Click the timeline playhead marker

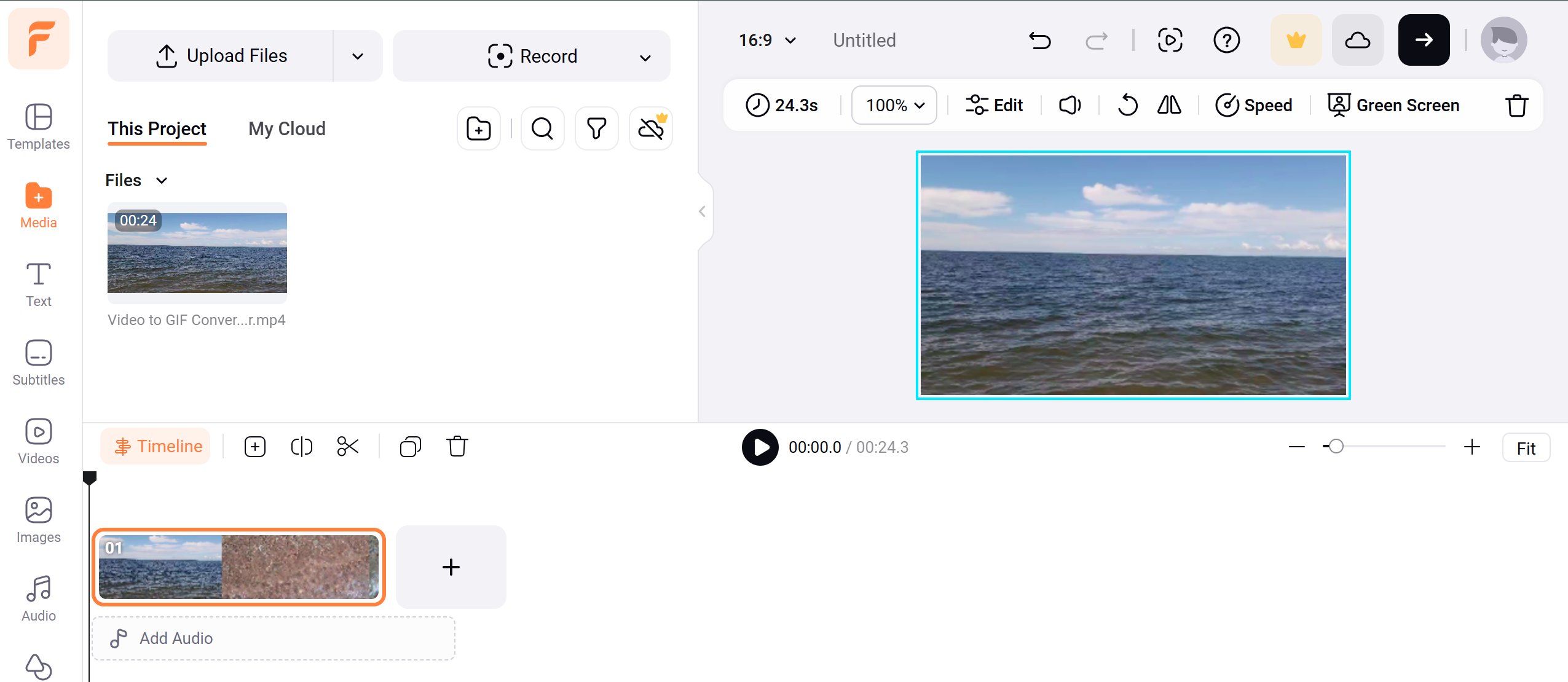pos(90,478)
